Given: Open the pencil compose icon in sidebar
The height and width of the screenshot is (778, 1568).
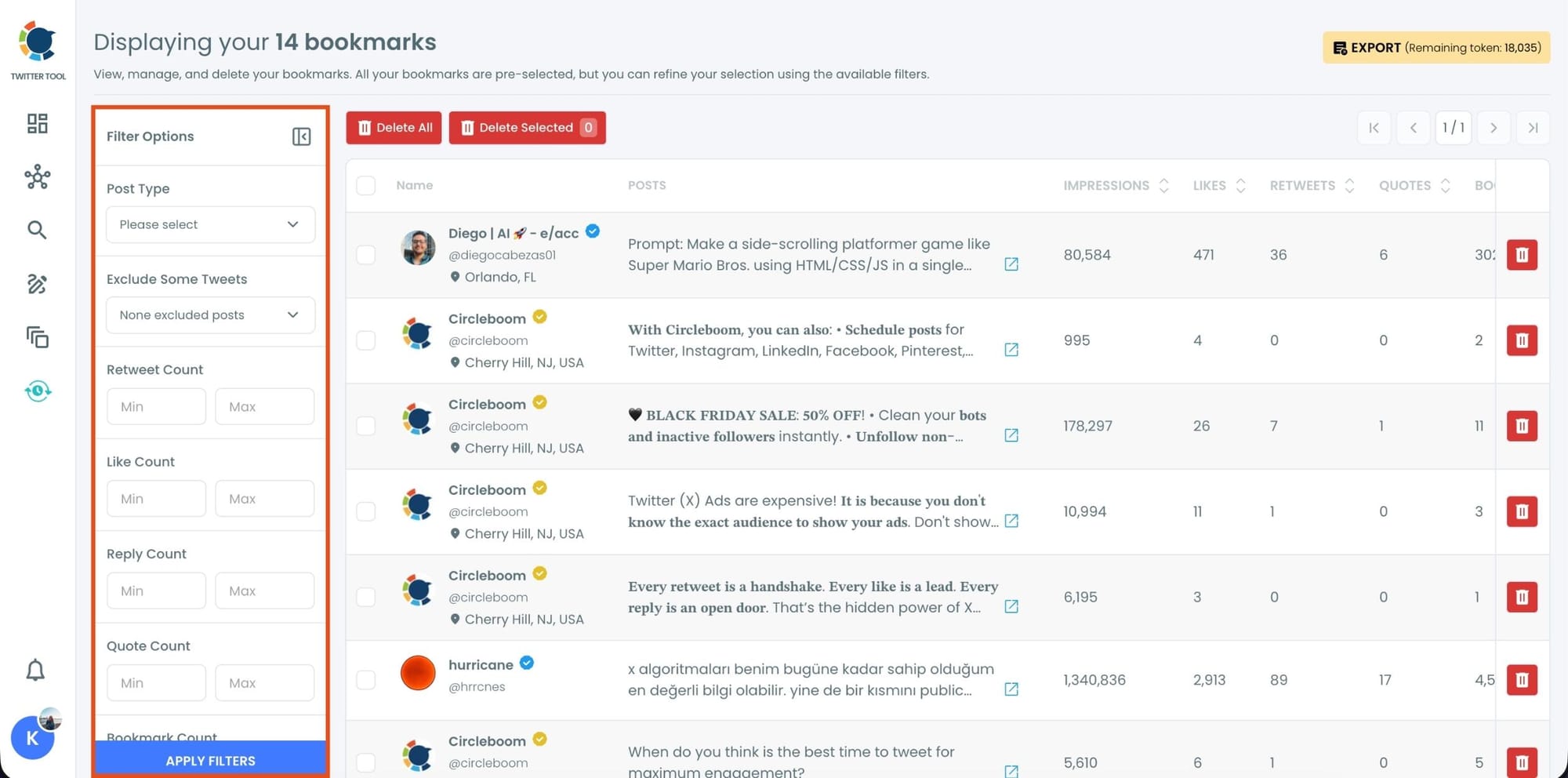Looking at the screenshot, I should click(37, 284).
